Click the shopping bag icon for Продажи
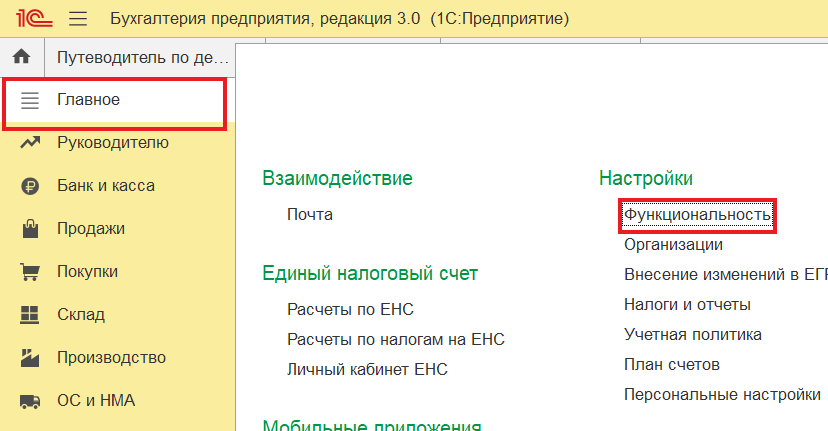Screen dimensions: 828x431 pos(30,229)
